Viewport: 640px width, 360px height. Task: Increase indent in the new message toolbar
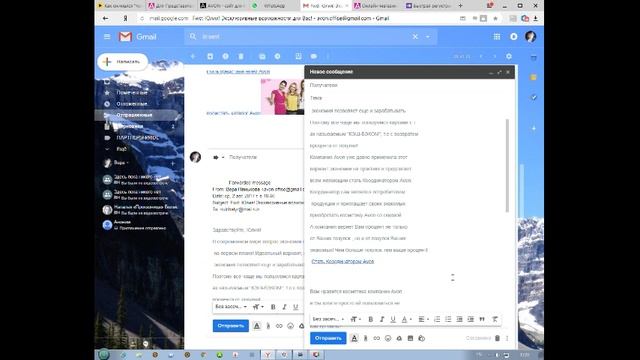(x=471, y=319)
